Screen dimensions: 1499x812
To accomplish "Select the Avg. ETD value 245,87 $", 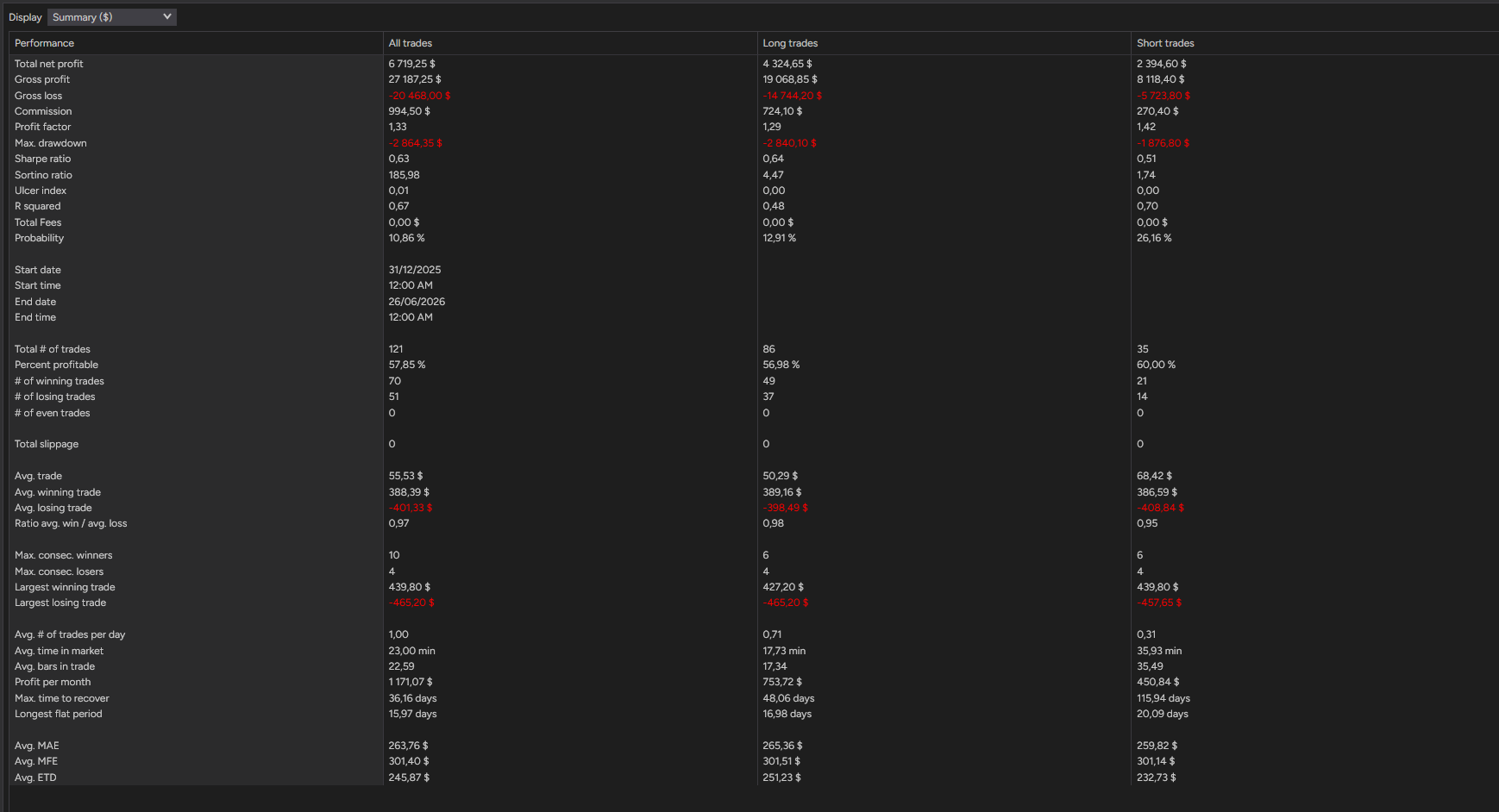I will [410, 778].
